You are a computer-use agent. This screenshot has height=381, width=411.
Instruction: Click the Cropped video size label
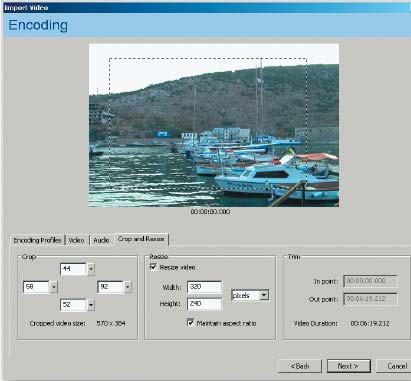[58, 323]
